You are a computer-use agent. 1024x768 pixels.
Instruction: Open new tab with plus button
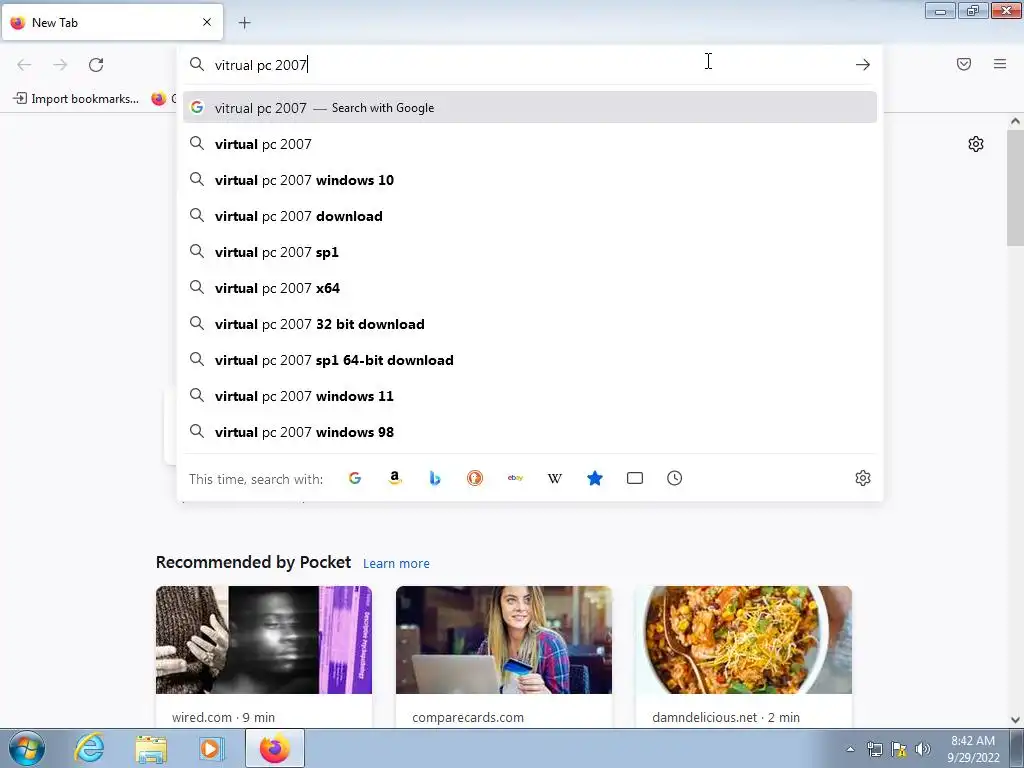(244, 23)
